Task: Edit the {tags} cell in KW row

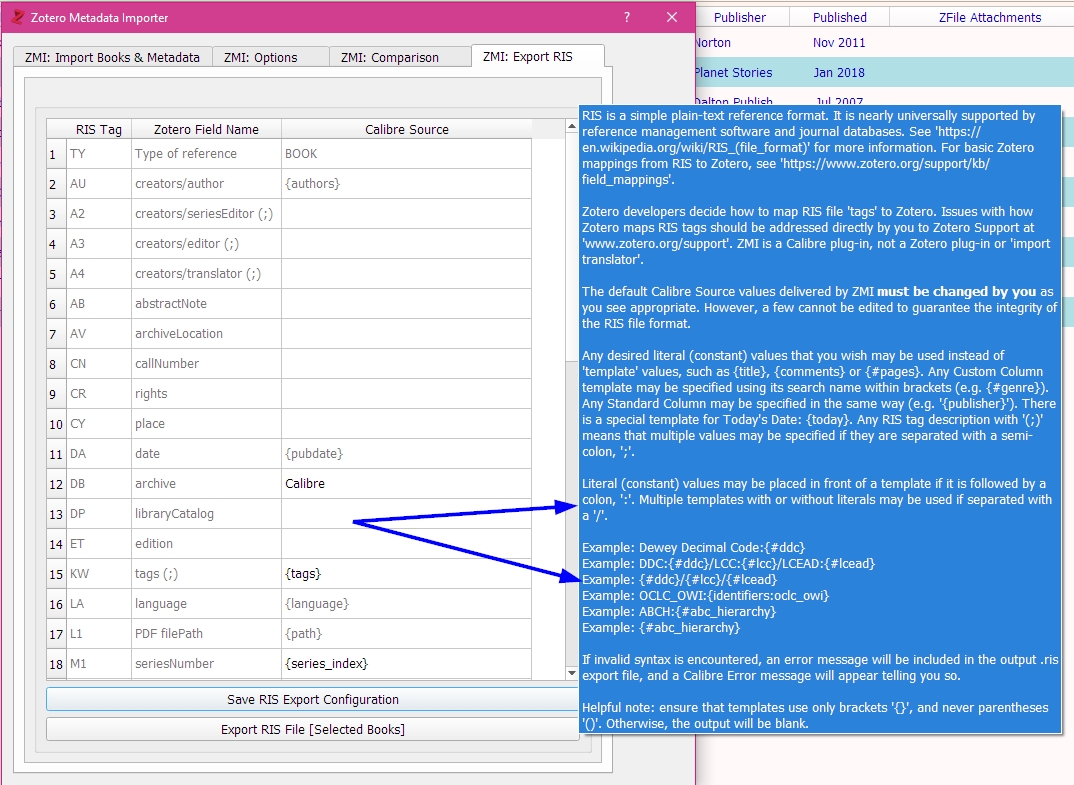Action: pos(406,573)
